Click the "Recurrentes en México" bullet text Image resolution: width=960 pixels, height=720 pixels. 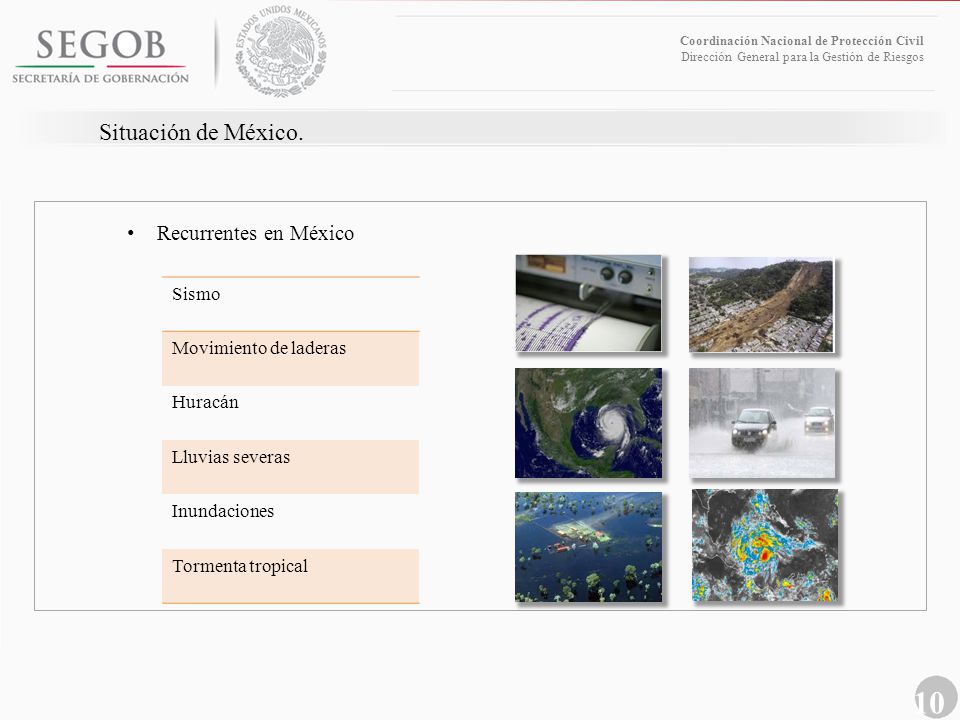pyautogui.click(x=255, y=233)
